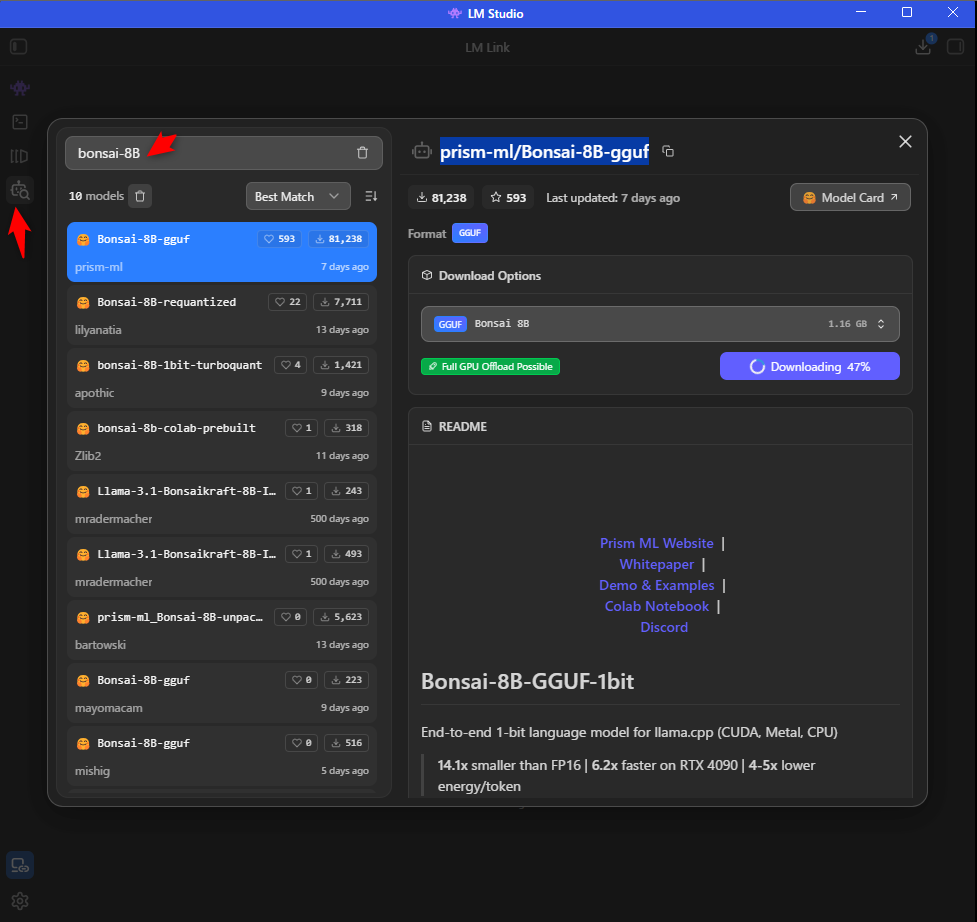Open the Settings gear icon

pos(20,901)
